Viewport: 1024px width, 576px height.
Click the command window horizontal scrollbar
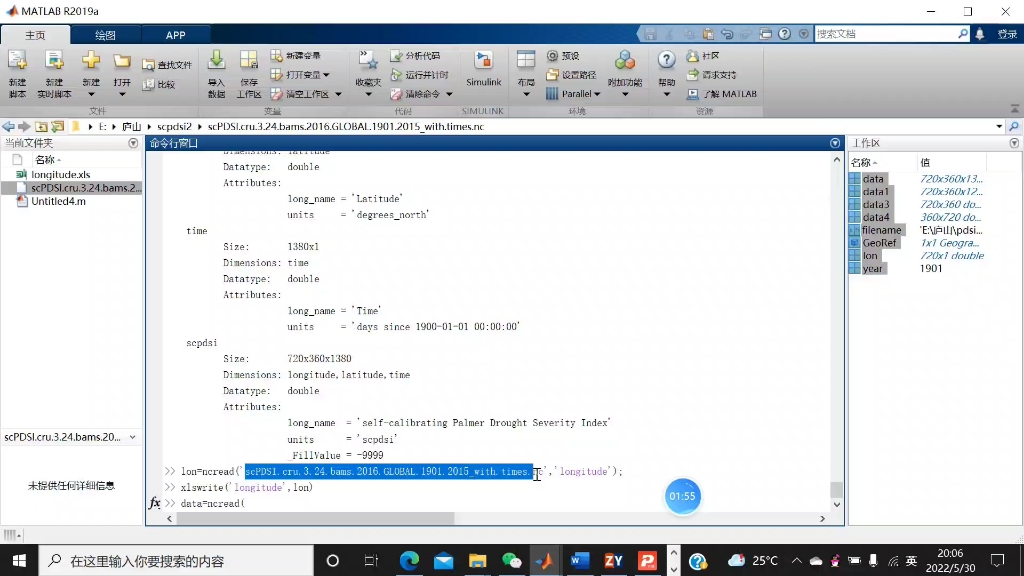[x=315, y=519]
